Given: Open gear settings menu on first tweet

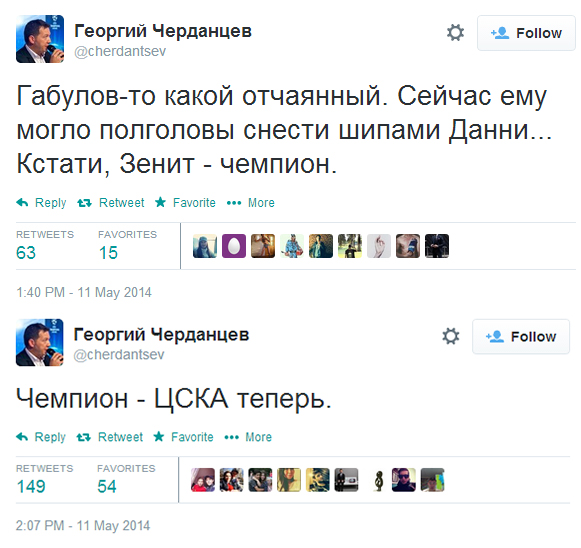Looking at the screenshot, I should [x=455, y=33].
